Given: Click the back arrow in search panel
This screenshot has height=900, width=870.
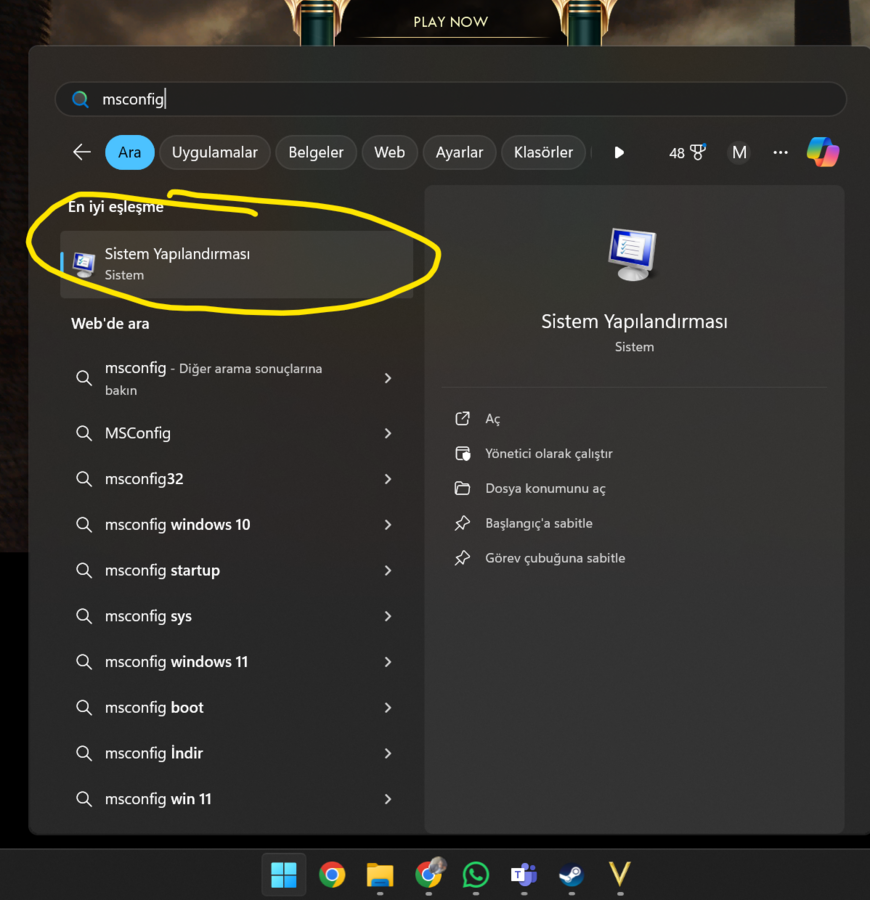Looking at the screenshot, I should pyautogui.click(x=82, y=152).
